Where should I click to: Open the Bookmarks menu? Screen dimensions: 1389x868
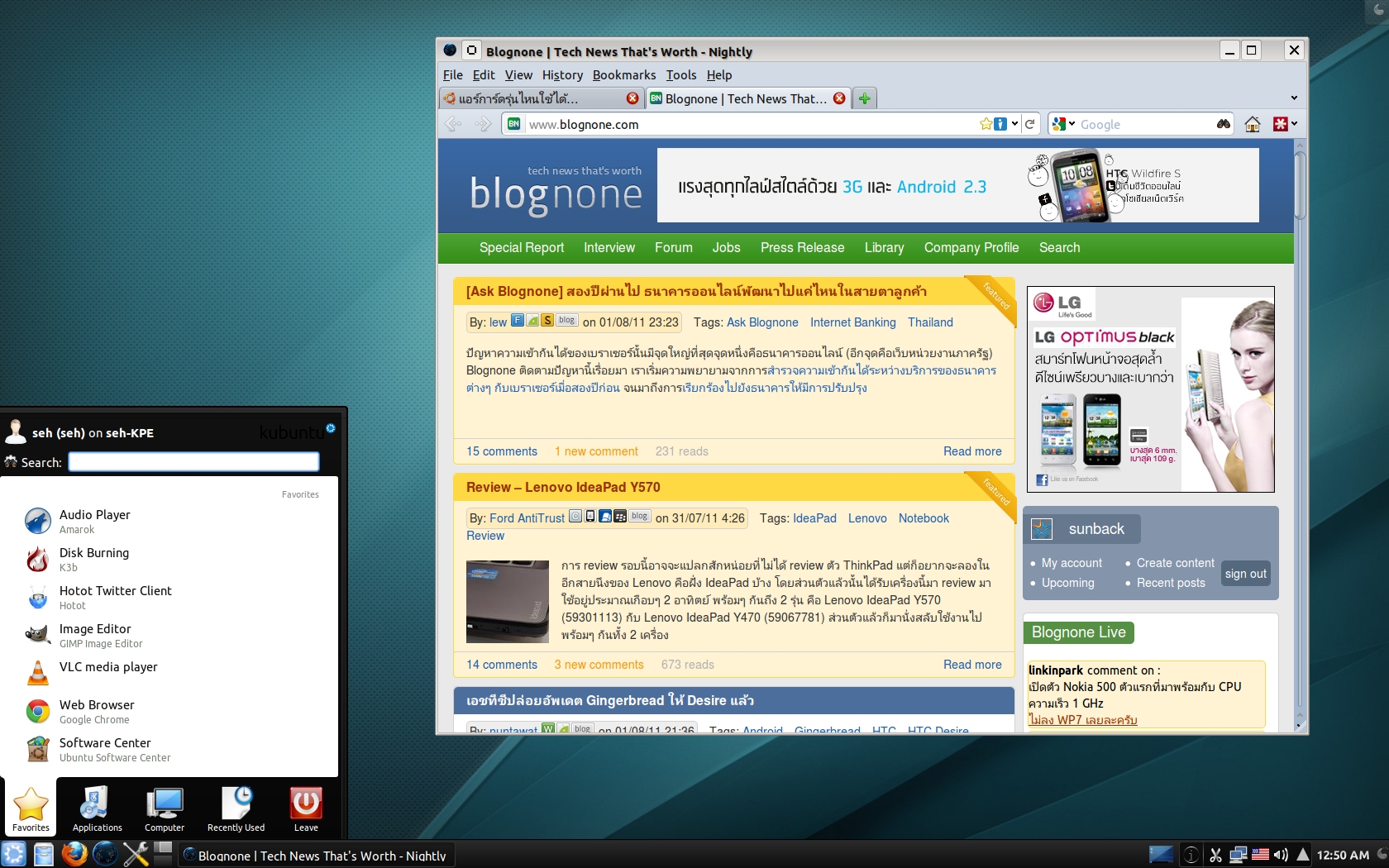[x=624, y=75]
